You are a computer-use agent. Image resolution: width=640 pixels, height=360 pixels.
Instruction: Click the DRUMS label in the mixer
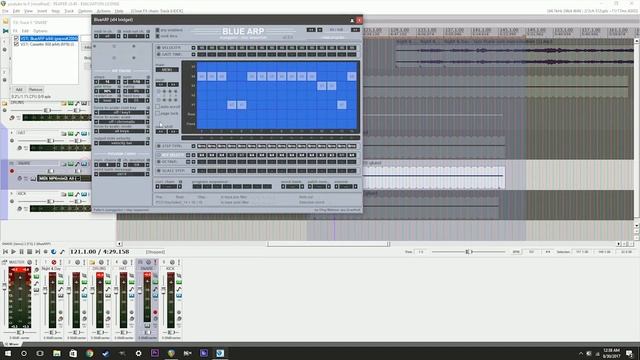99,269
